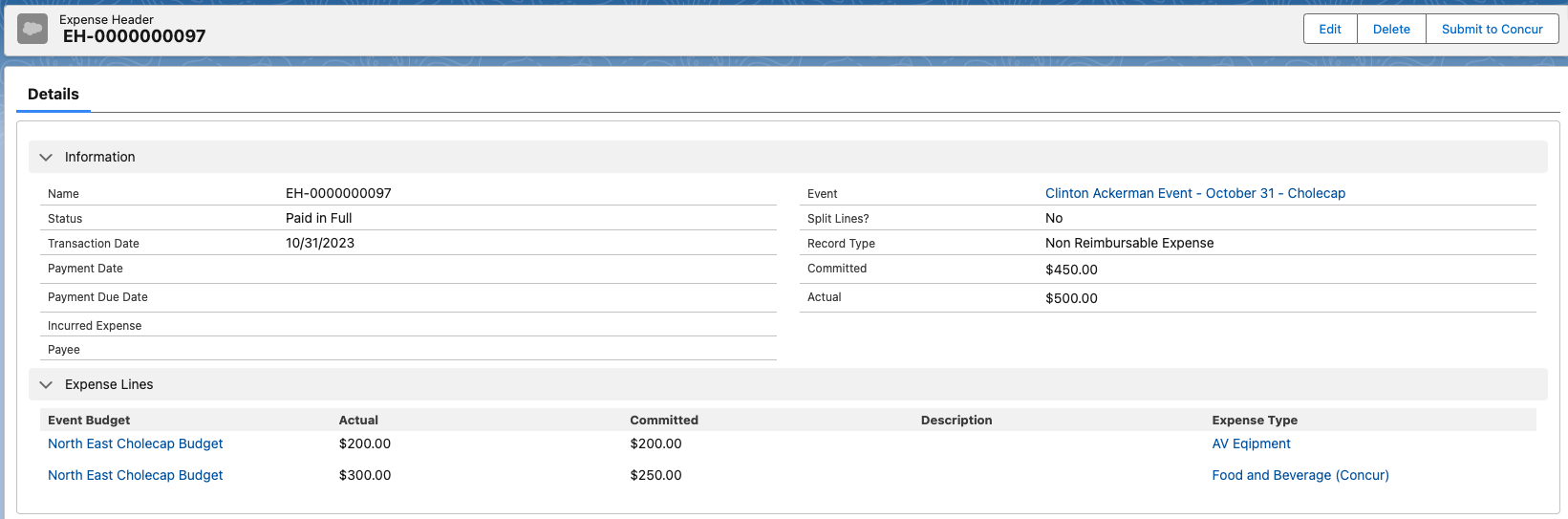Open the Clinton Ackerman Event link
This screenshot has width=1568, height=519.
tap(1194, 193)
